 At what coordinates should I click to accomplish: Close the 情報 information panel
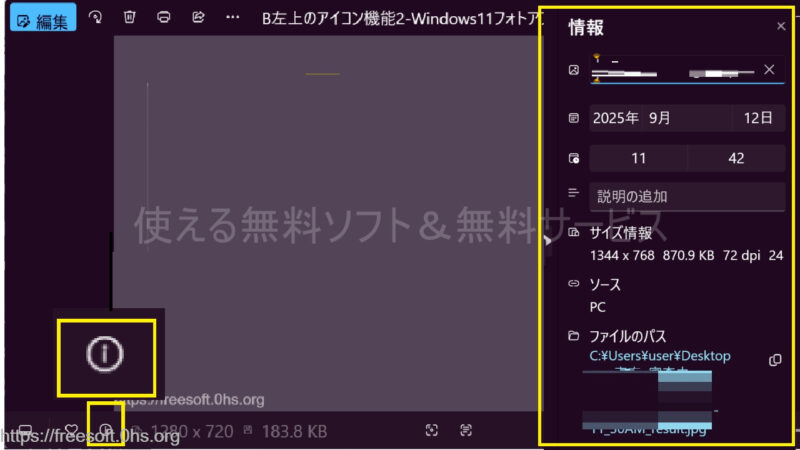click(781, 26)
